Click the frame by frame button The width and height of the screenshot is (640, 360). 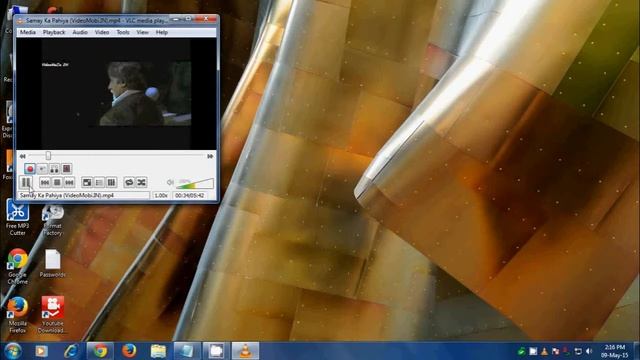point(67,168)
